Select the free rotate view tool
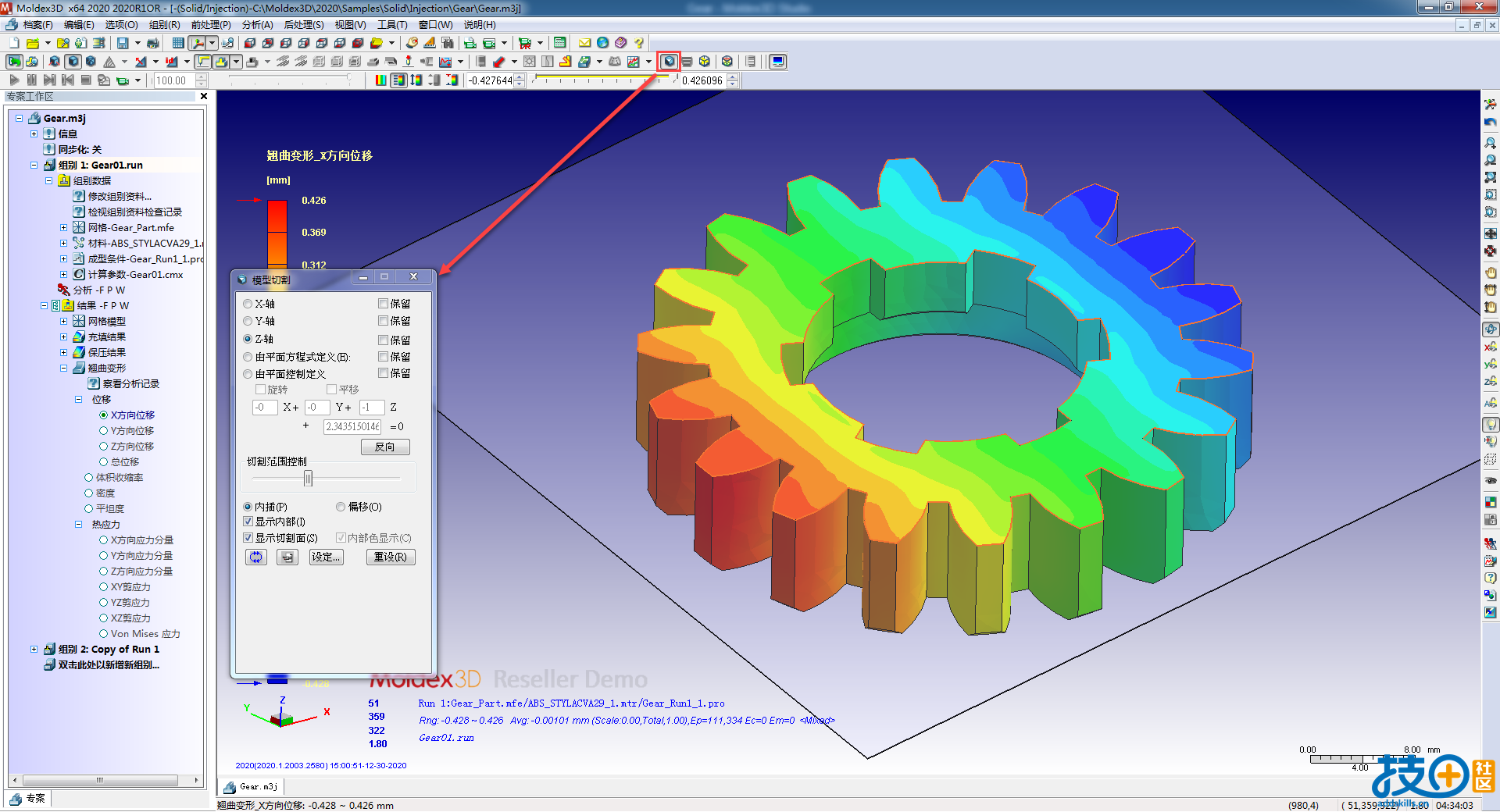 click(x=1491, y=329)
